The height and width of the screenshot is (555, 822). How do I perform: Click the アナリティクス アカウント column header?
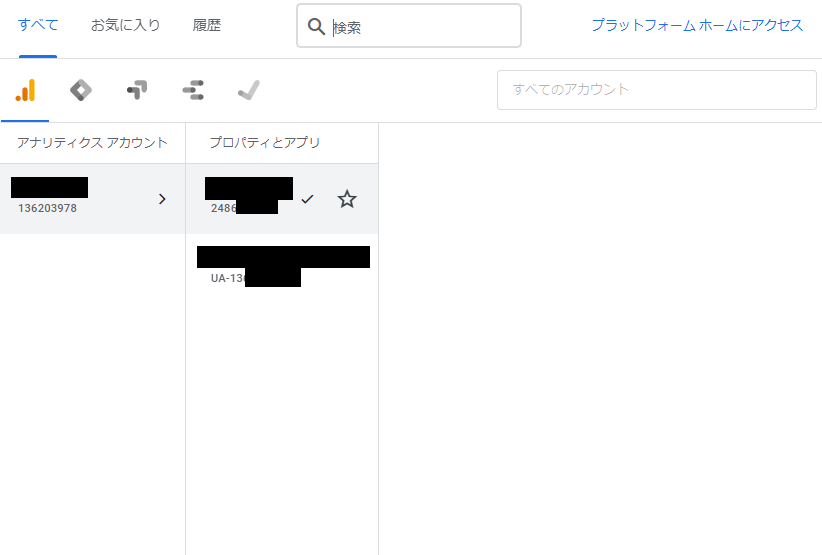(92, 143)
